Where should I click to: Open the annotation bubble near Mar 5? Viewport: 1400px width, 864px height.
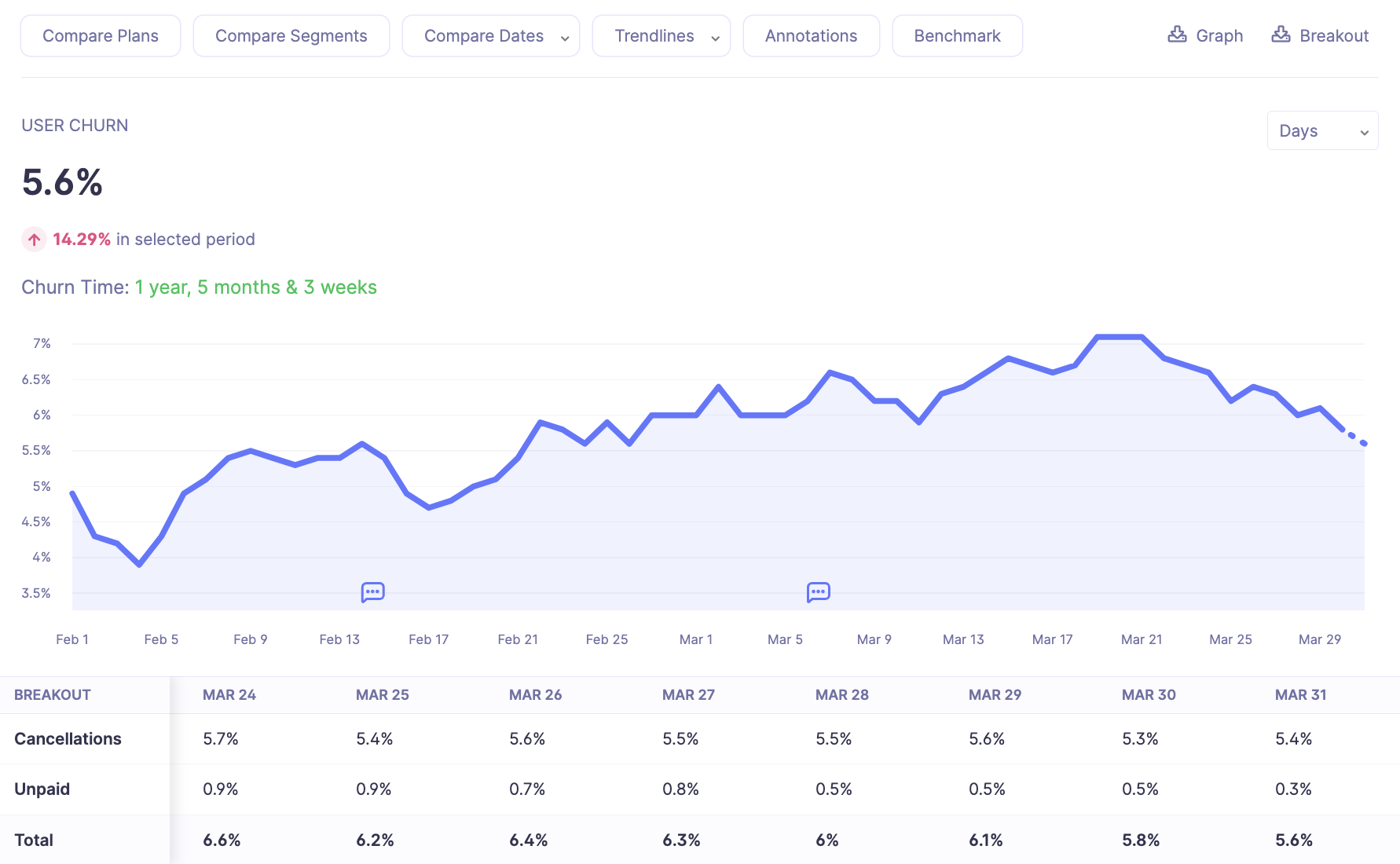(818, 591)
